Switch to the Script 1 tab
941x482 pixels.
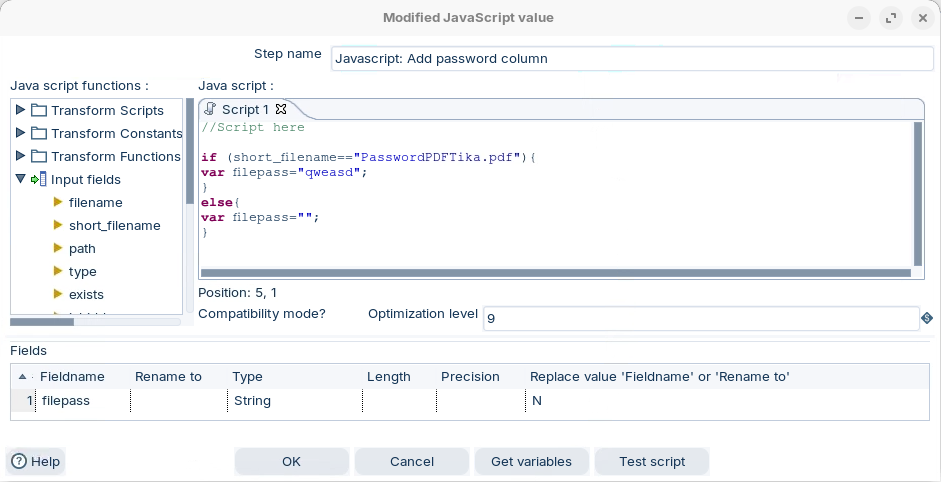tap(244, 109)
